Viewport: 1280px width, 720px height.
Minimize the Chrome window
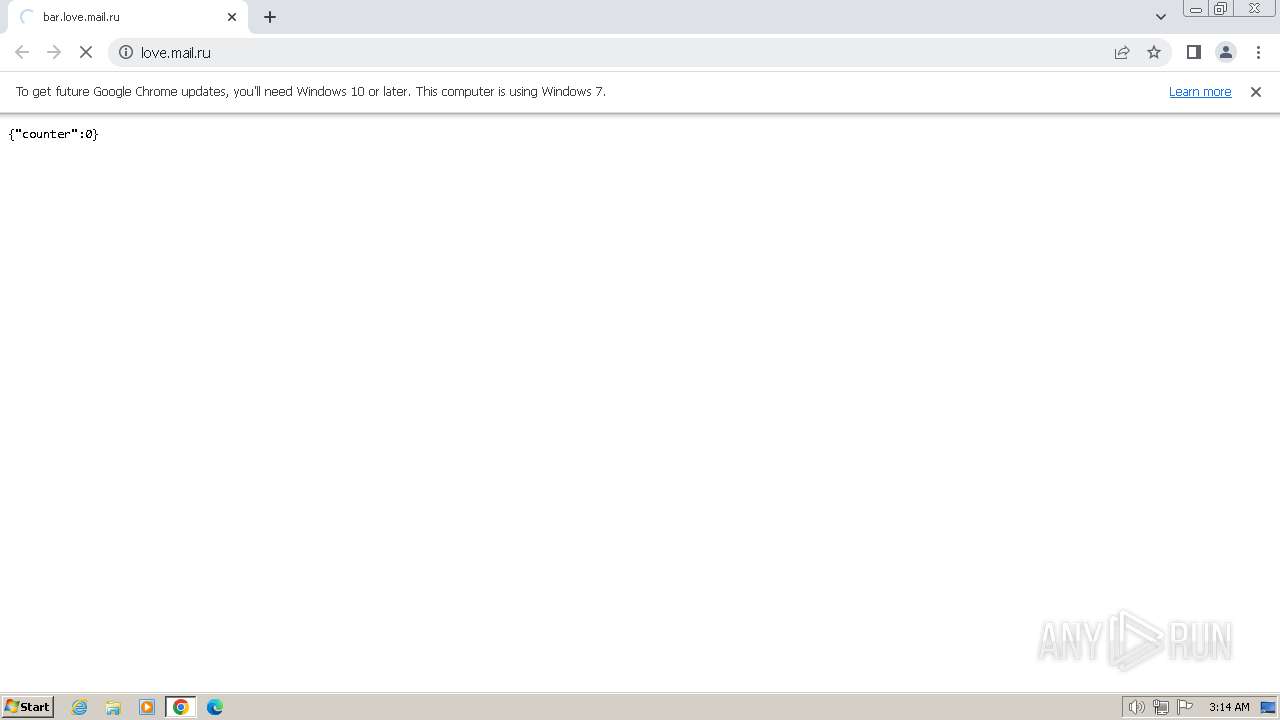coord(1196,9)
